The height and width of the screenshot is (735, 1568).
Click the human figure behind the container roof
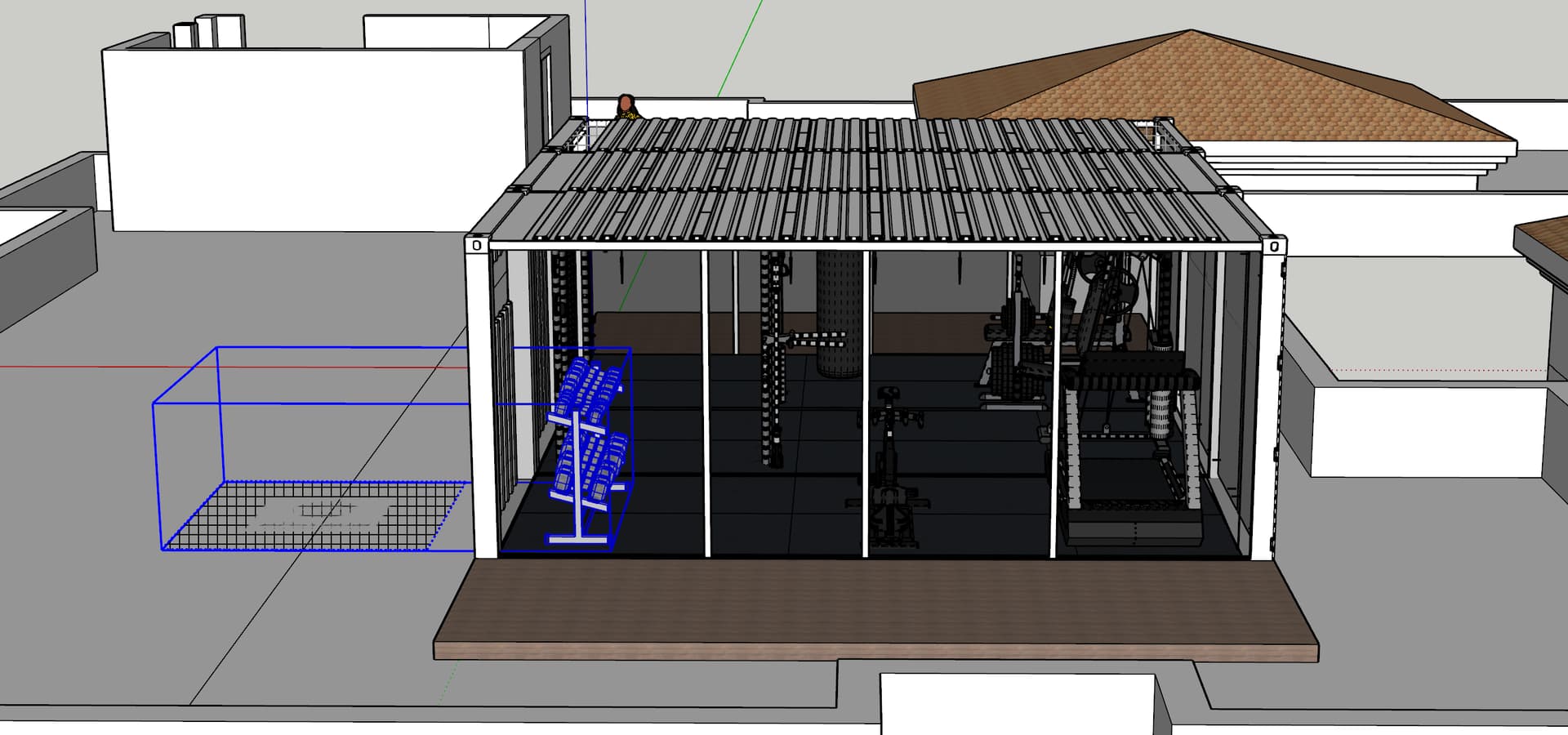(626, 107)
